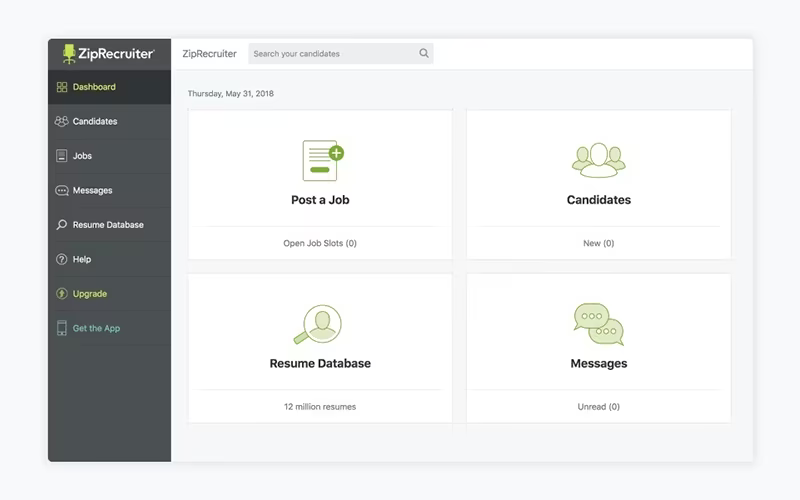The height and width of the screenshot is (500, 800).
Task: Click Unread (0) under Messages card
Action: (x=598, y=407)
